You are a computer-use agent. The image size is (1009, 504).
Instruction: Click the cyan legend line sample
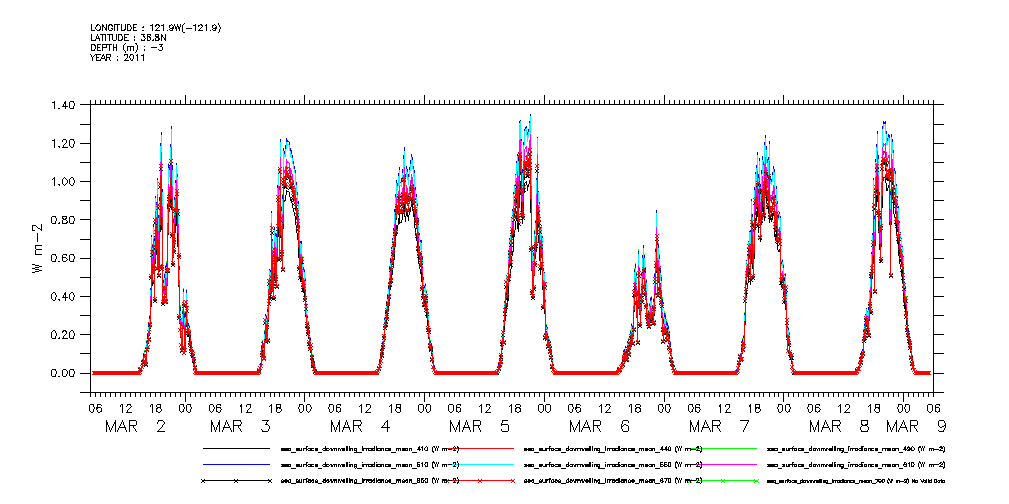[x=479, y=464]
